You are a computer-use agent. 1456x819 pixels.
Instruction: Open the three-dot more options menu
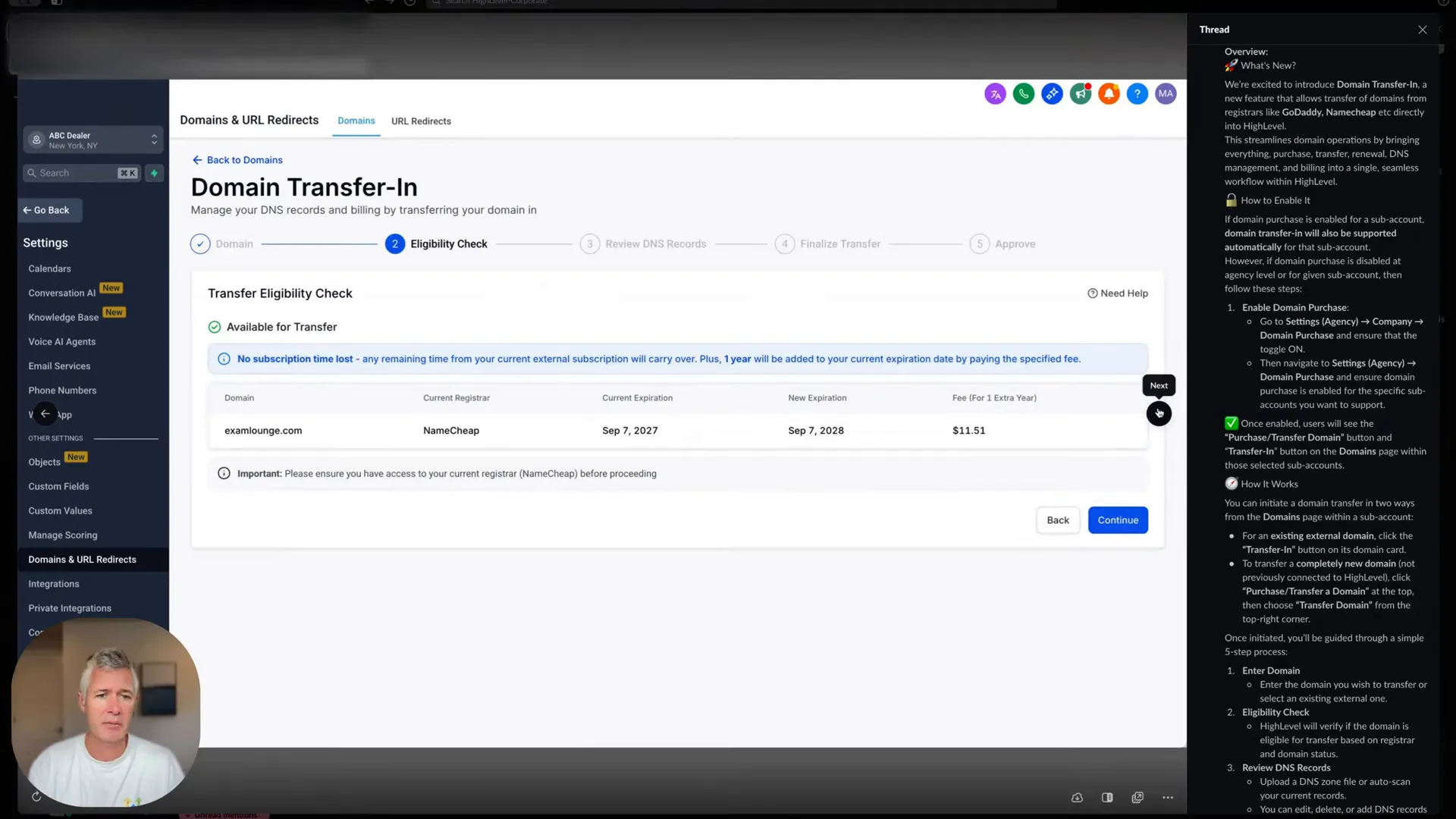[1168, 797]
